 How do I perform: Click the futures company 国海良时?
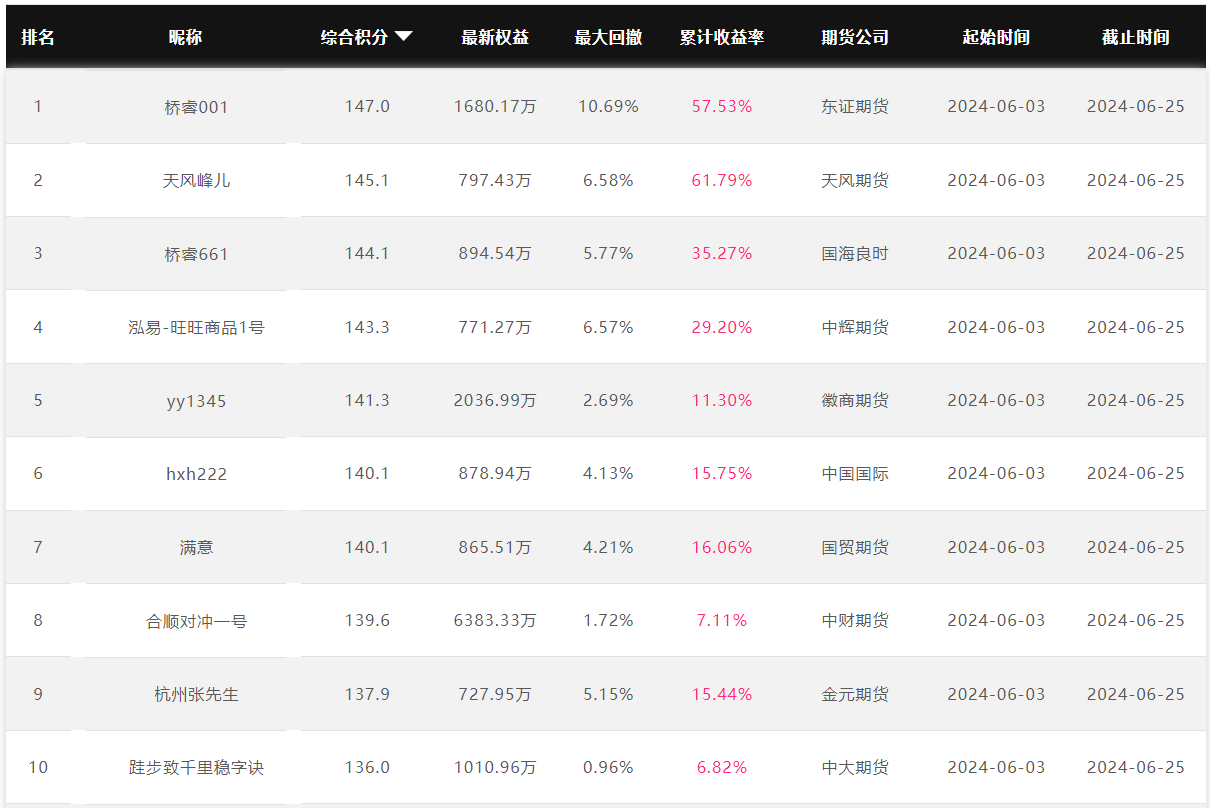(x=855, y=254)
